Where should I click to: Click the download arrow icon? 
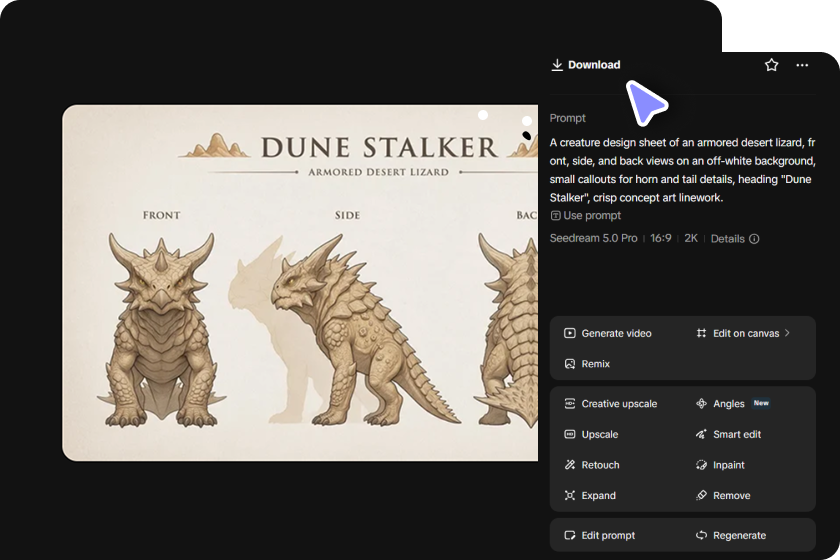tap(557, 65)
